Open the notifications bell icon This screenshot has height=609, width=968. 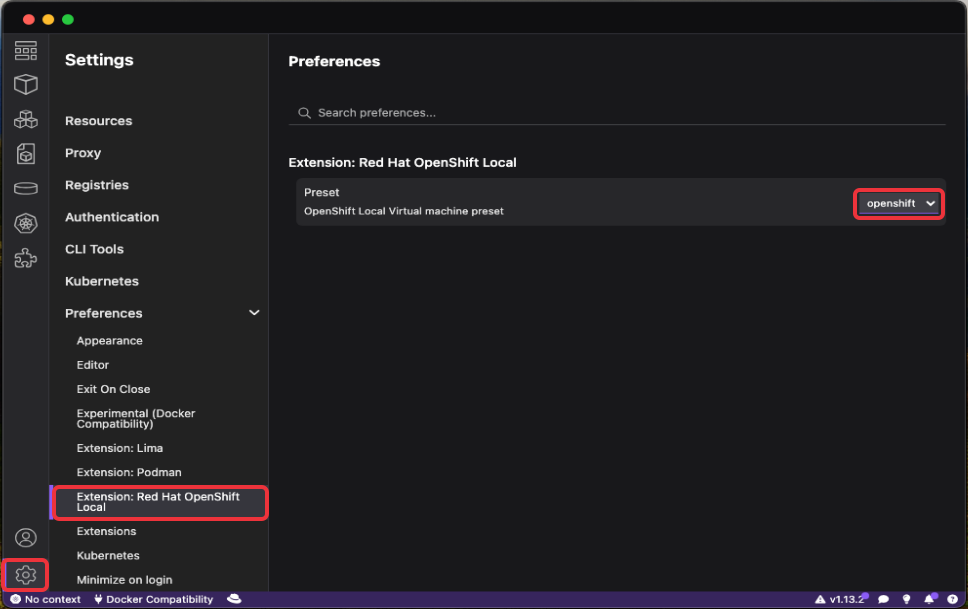pyautogui.click(x=929, y=599)
